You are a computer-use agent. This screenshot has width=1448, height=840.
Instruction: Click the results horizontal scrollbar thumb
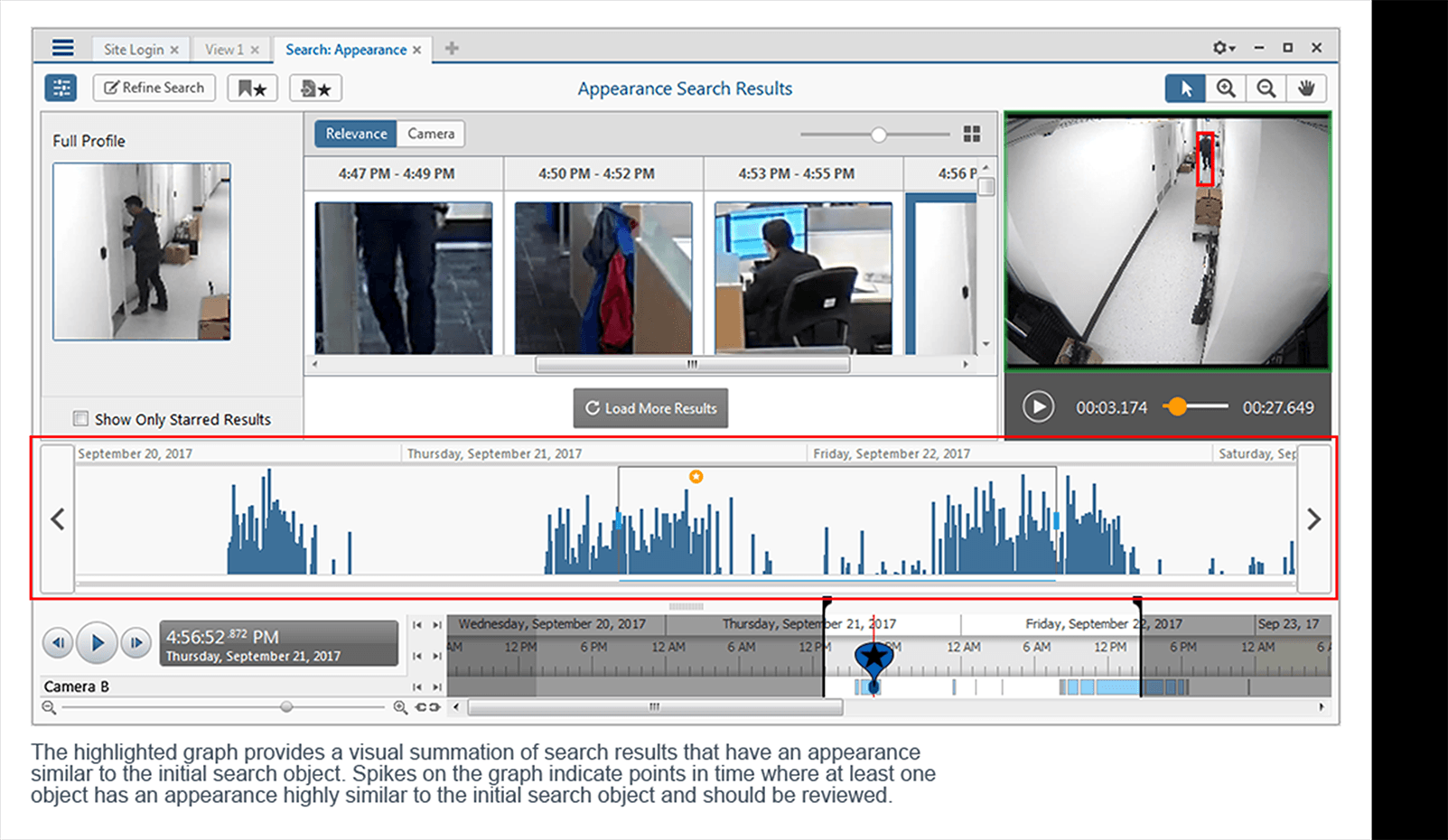pyautogui.click(x=692, y=365)
